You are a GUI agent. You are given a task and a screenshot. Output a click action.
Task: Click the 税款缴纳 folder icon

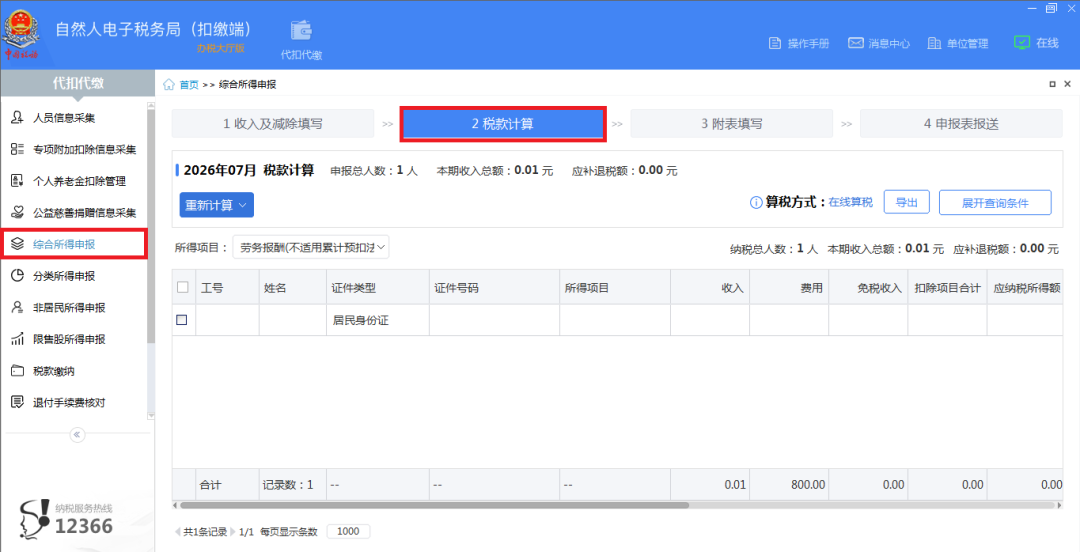click(17, 371)
